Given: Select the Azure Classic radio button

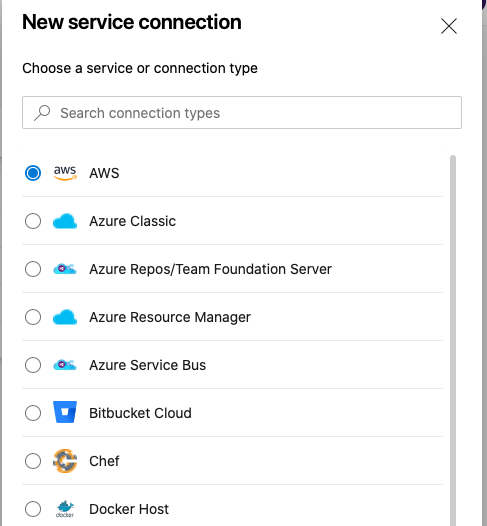Looking at the screenshot, I should click(x=33, y=221).
